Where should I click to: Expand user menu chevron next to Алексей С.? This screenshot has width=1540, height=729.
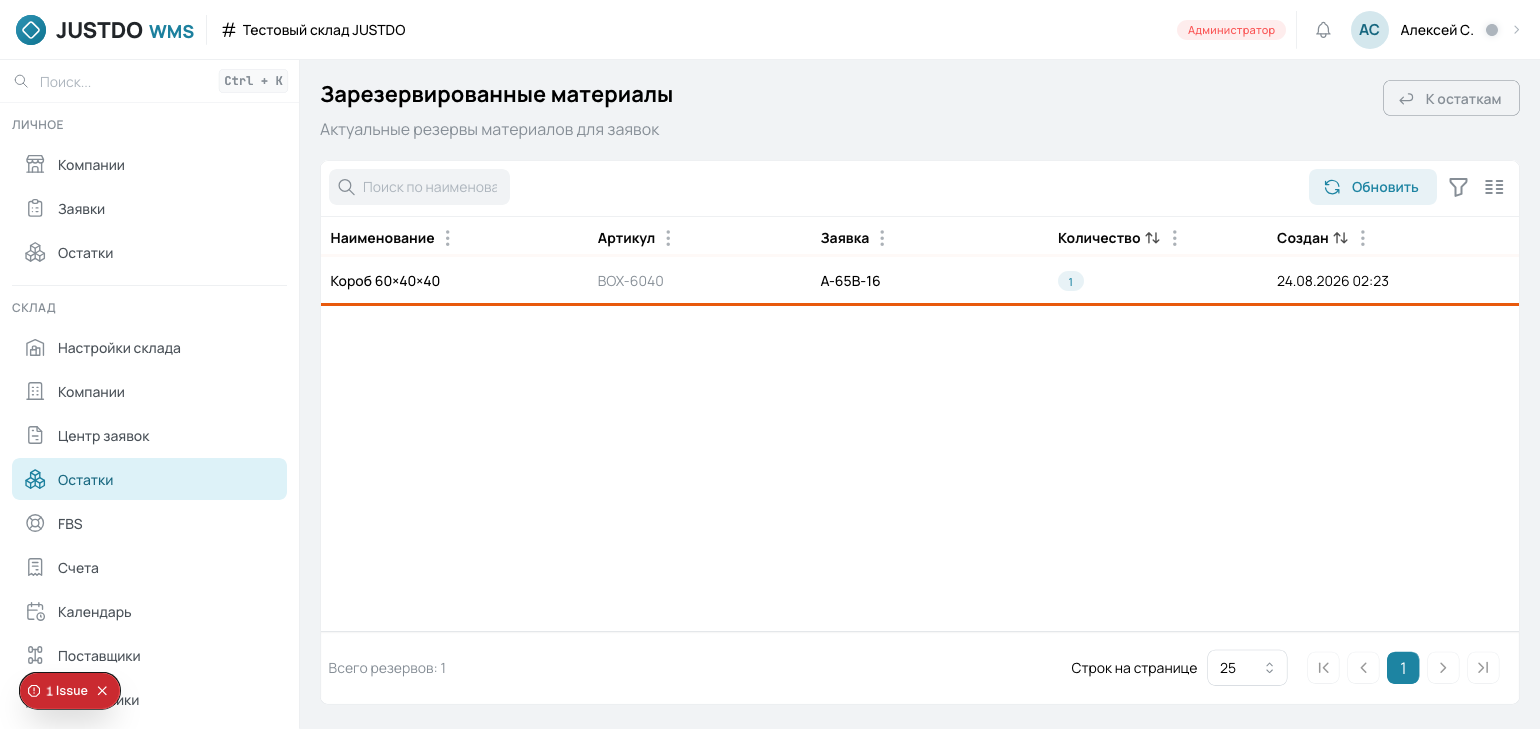pyautogui.click(x=1516, y=30)
